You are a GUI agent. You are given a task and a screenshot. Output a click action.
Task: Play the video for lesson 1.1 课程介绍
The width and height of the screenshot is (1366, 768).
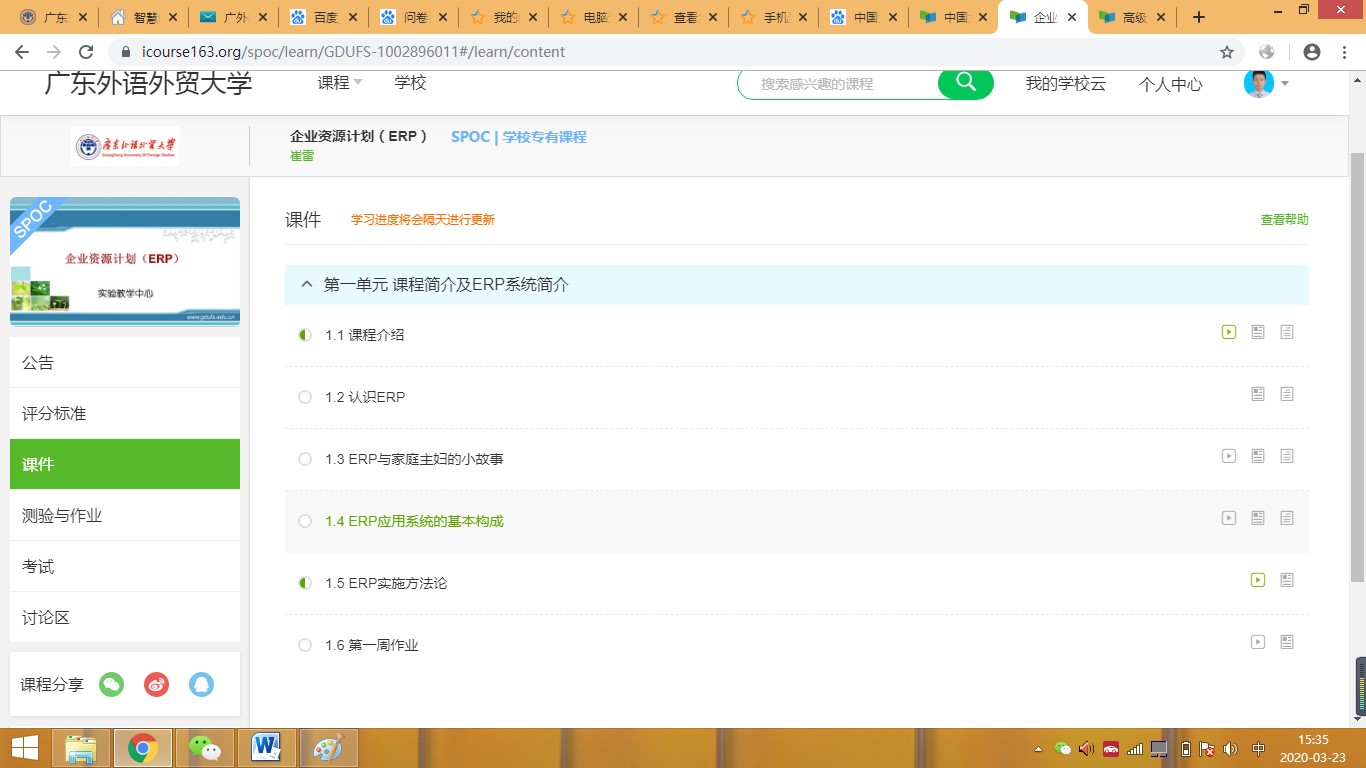(1229, 332)
